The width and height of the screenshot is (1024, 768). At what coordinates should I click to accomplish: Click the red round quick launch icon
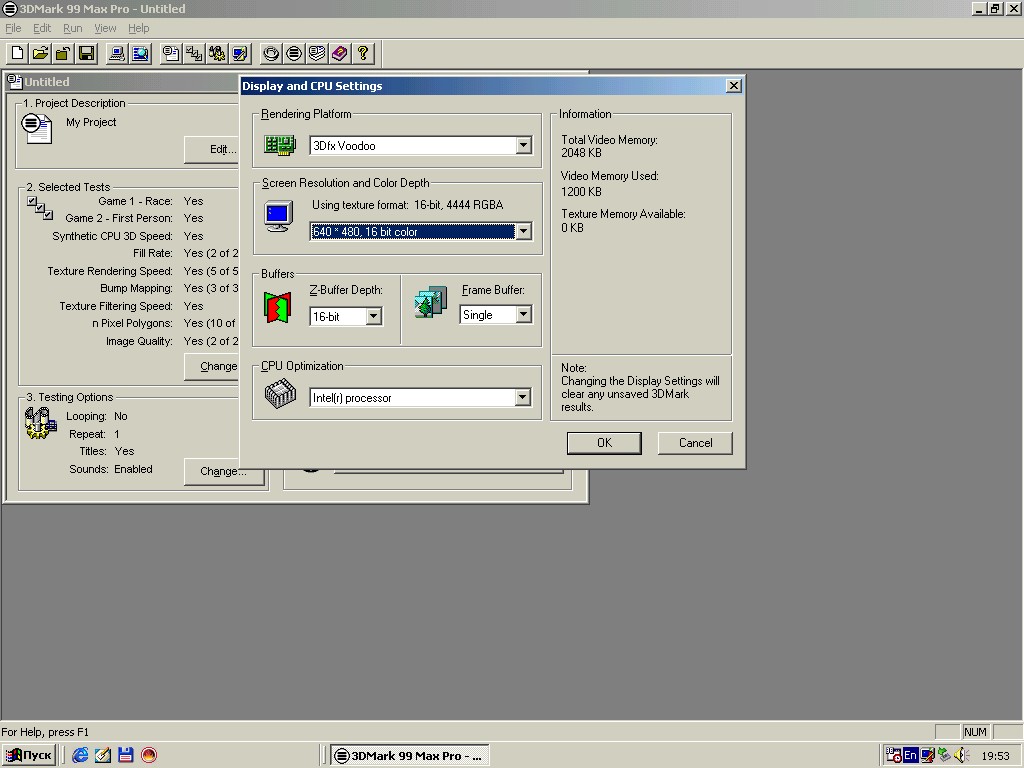(x=149, y=755)
